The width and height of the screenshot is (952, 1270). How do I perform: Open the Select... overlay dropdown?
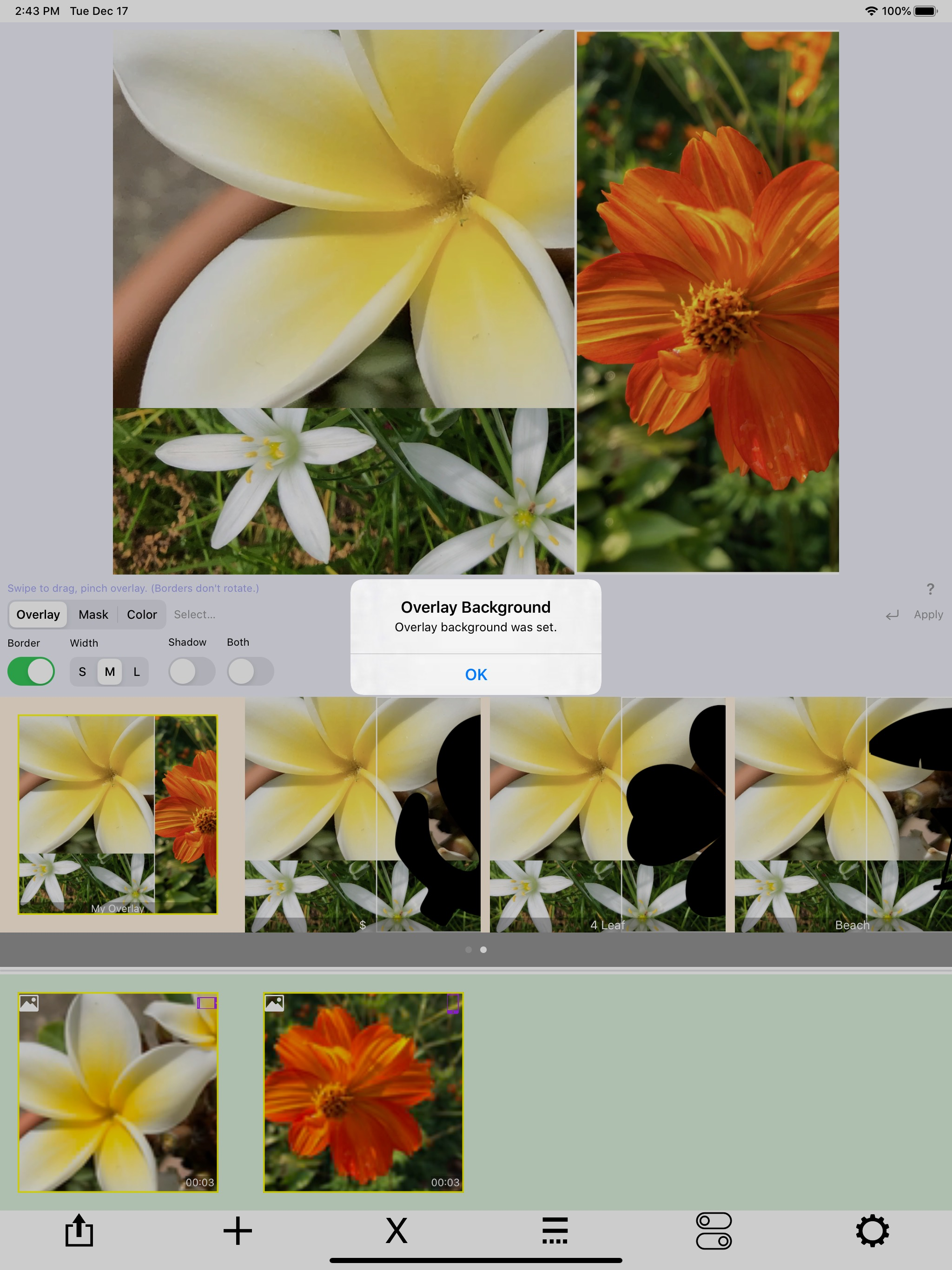click(x=195, y=615)
